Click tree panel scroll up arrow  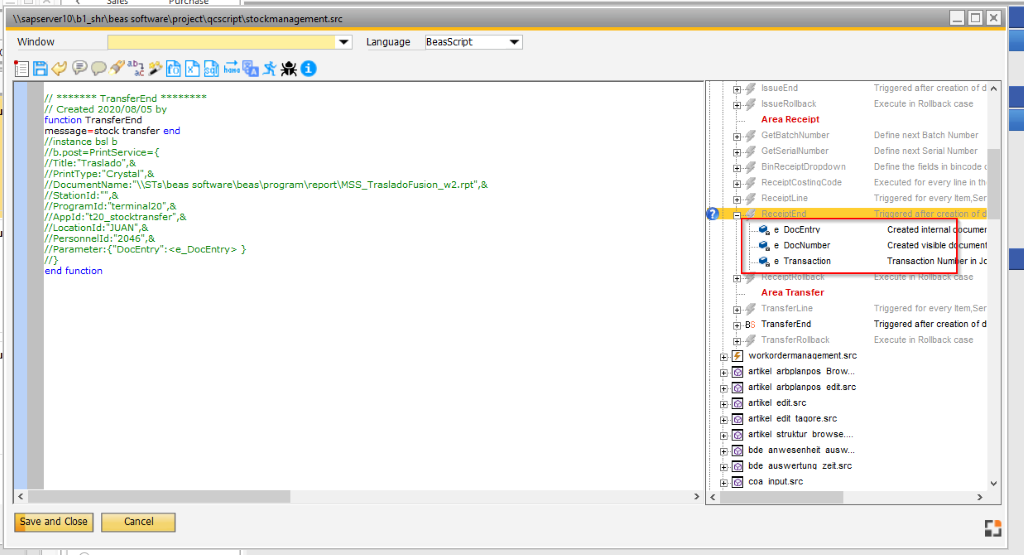pyautogui.click(x=993, y=88)
